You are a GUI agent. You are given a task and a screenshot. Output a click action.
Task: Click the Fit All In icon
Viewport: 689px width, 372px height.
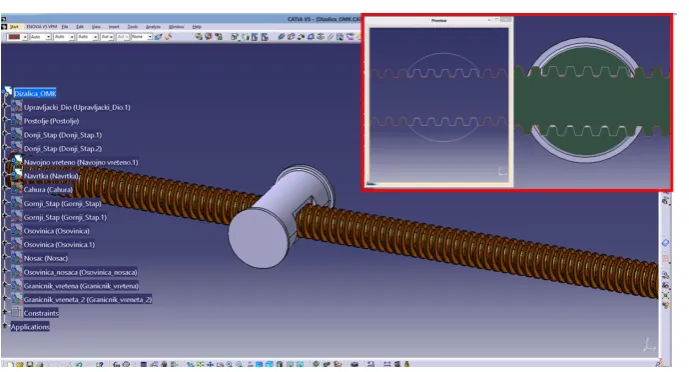pos(200,365)
